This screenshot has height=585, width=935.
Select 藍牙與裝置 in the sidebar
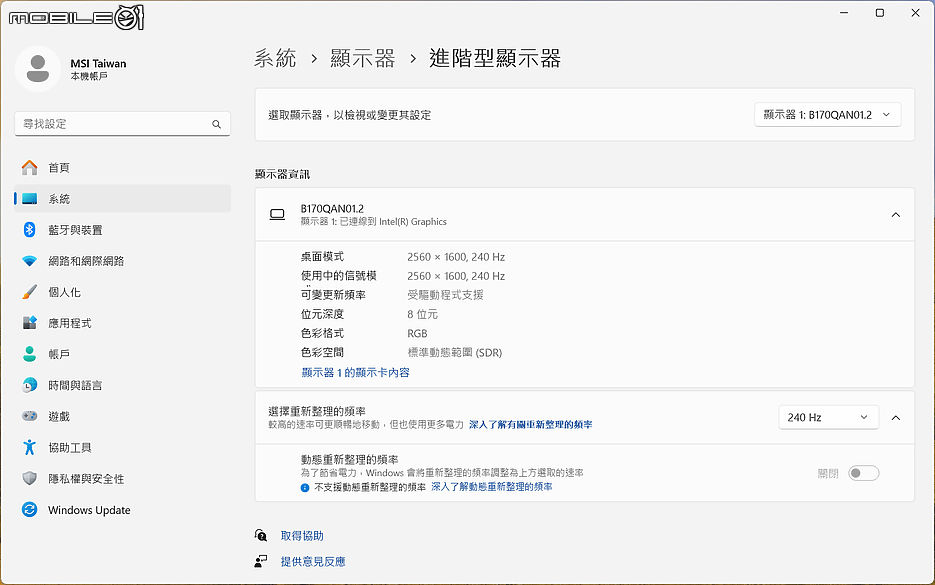coord(122,230)
